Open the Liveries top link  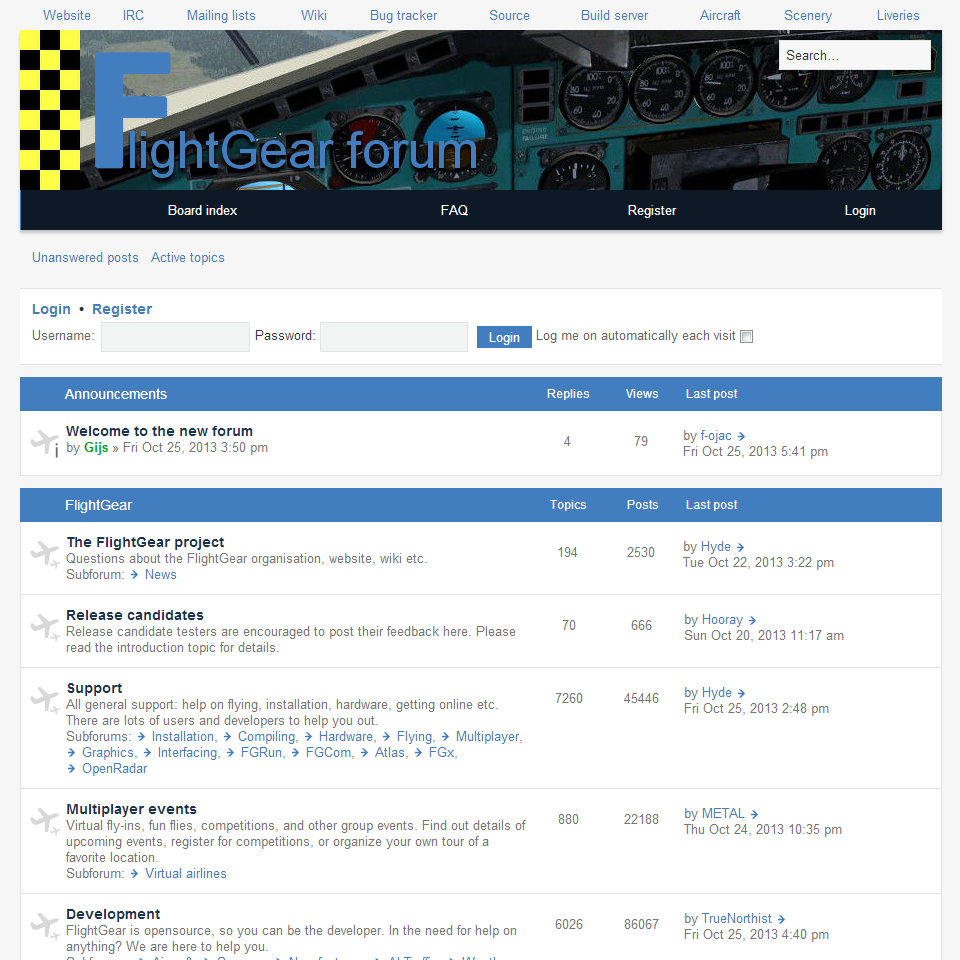click(898, 15)
